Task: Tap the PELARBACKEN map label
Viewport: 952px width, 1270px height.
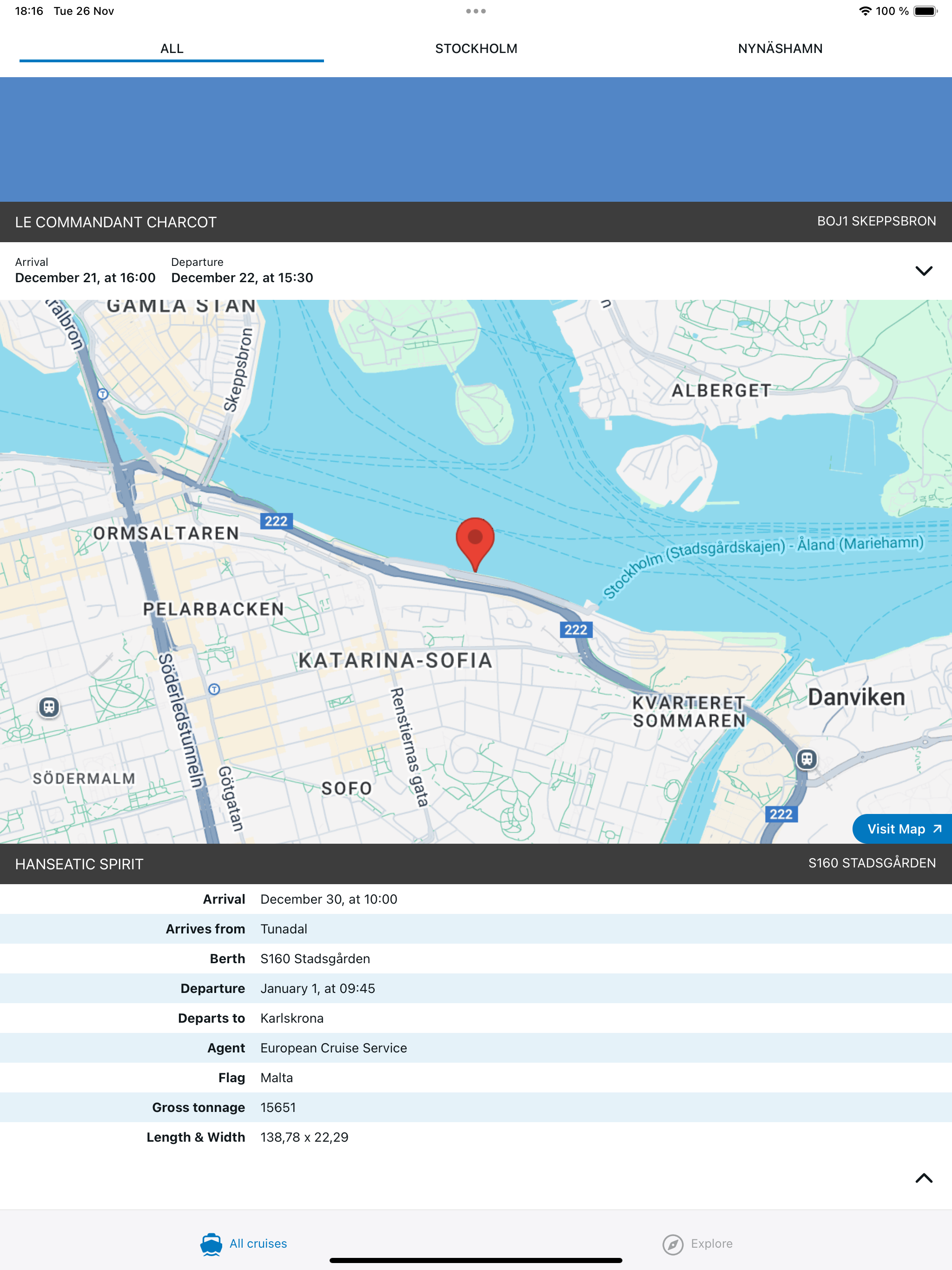Action: click(x=214, y=609)
